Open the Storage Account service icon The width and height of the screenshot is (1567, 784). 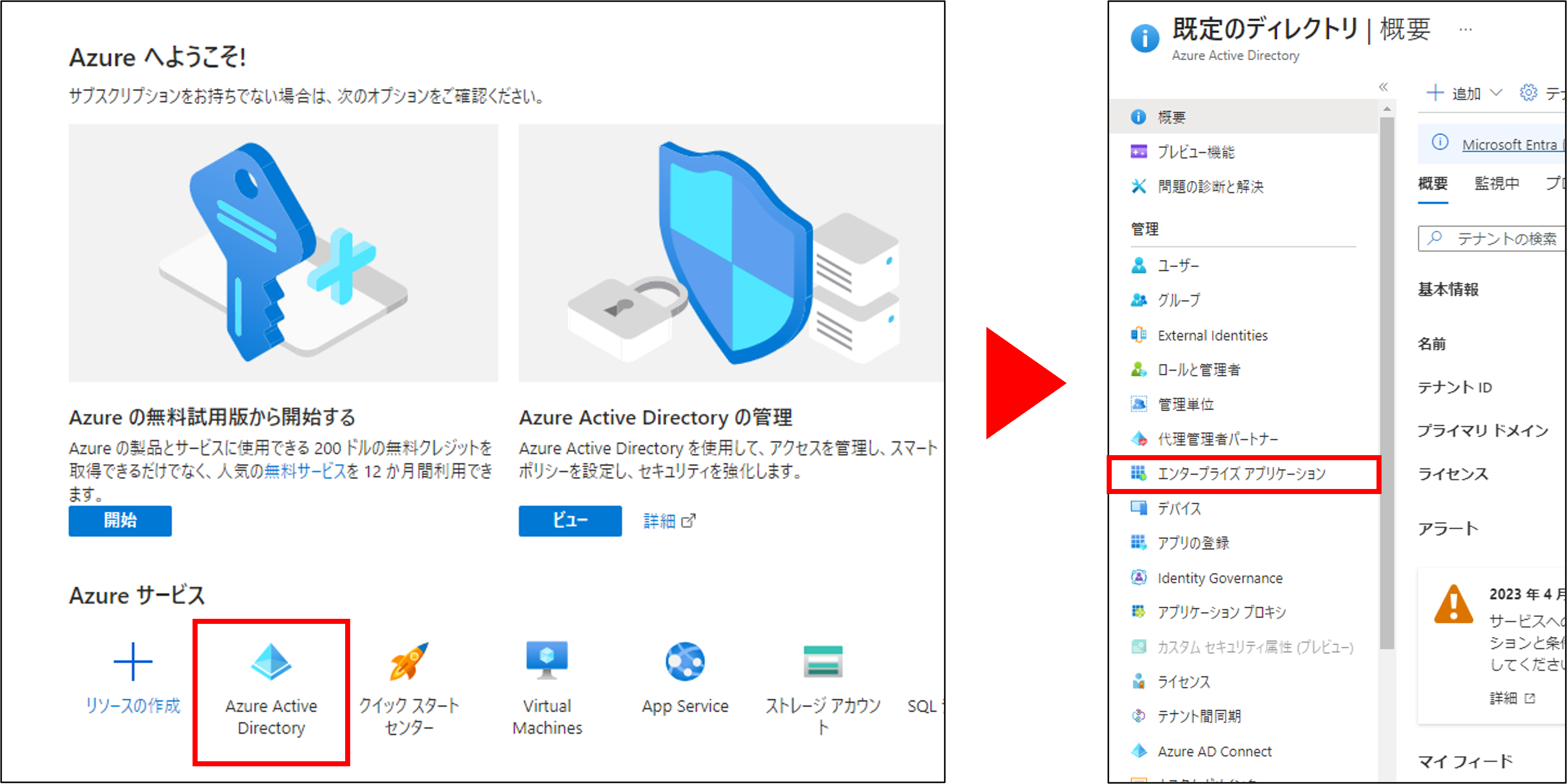point(823,661)
